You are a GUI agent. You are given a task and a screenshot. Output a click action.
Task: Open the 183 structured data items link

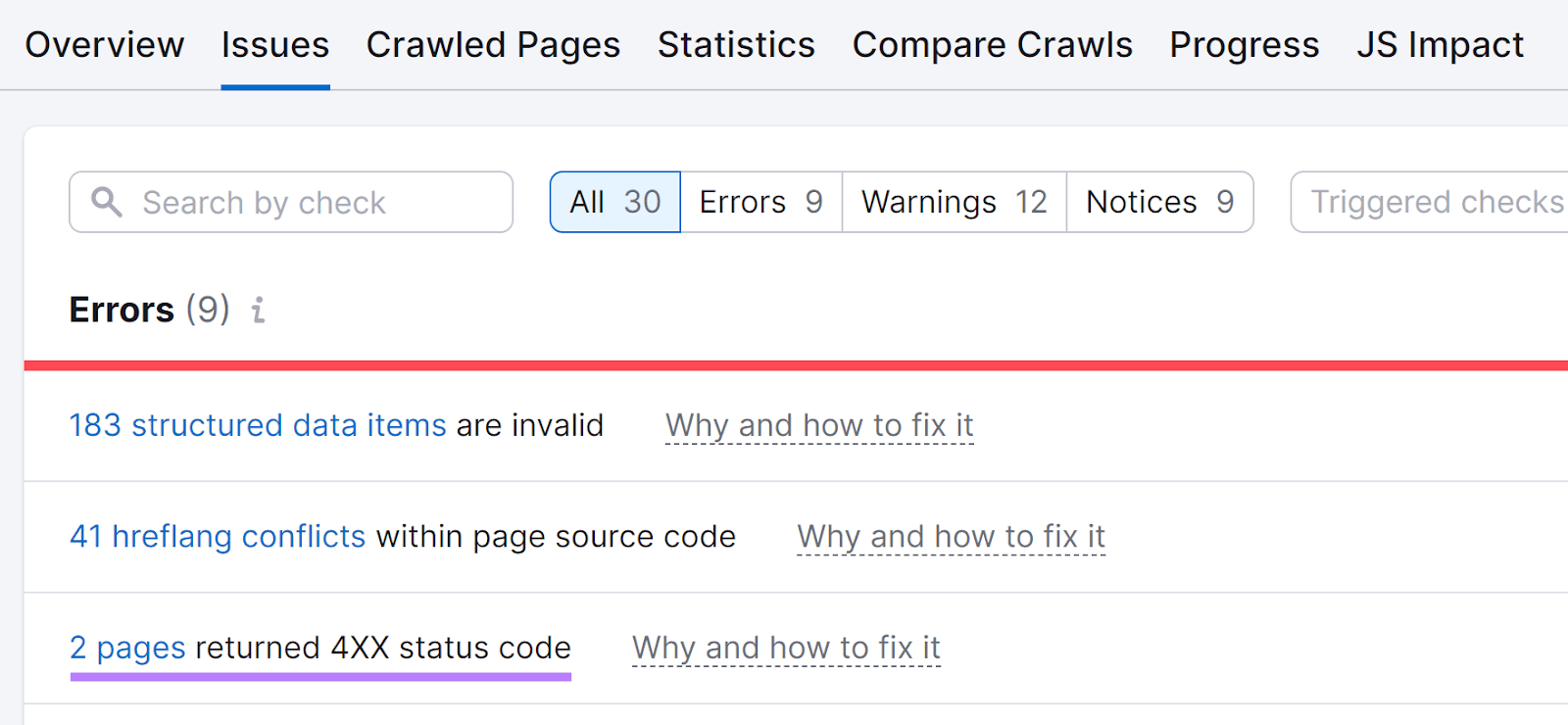258,425
